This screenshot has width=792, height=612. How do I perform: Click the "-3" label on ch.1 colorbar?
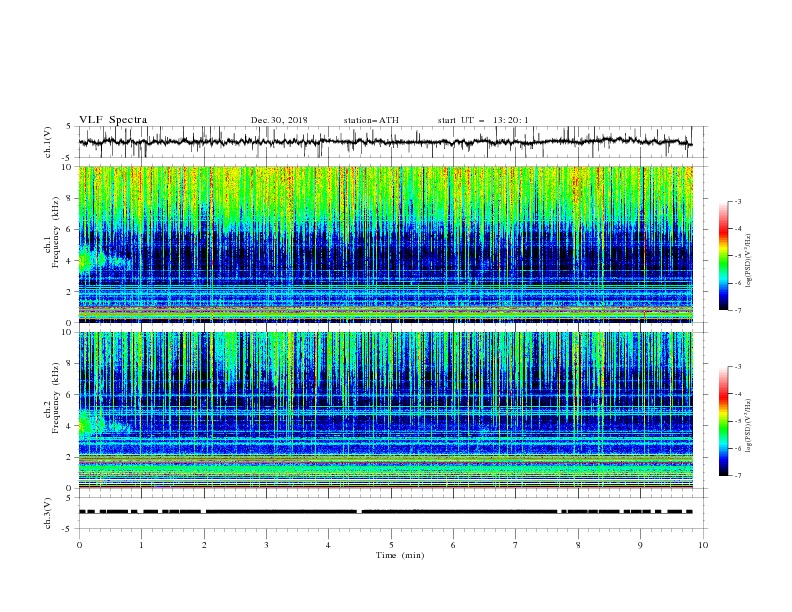click(x=737, y=201)
